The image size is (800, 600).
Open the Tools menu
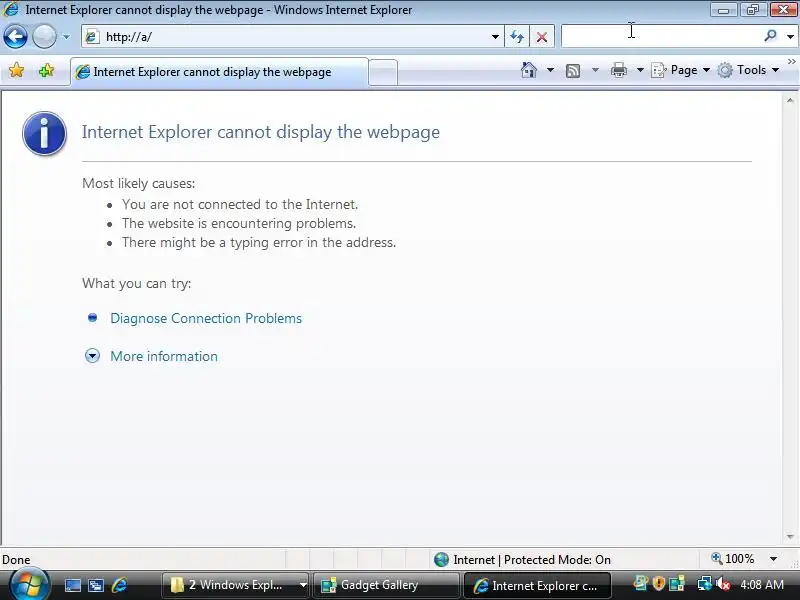[748, 70]
